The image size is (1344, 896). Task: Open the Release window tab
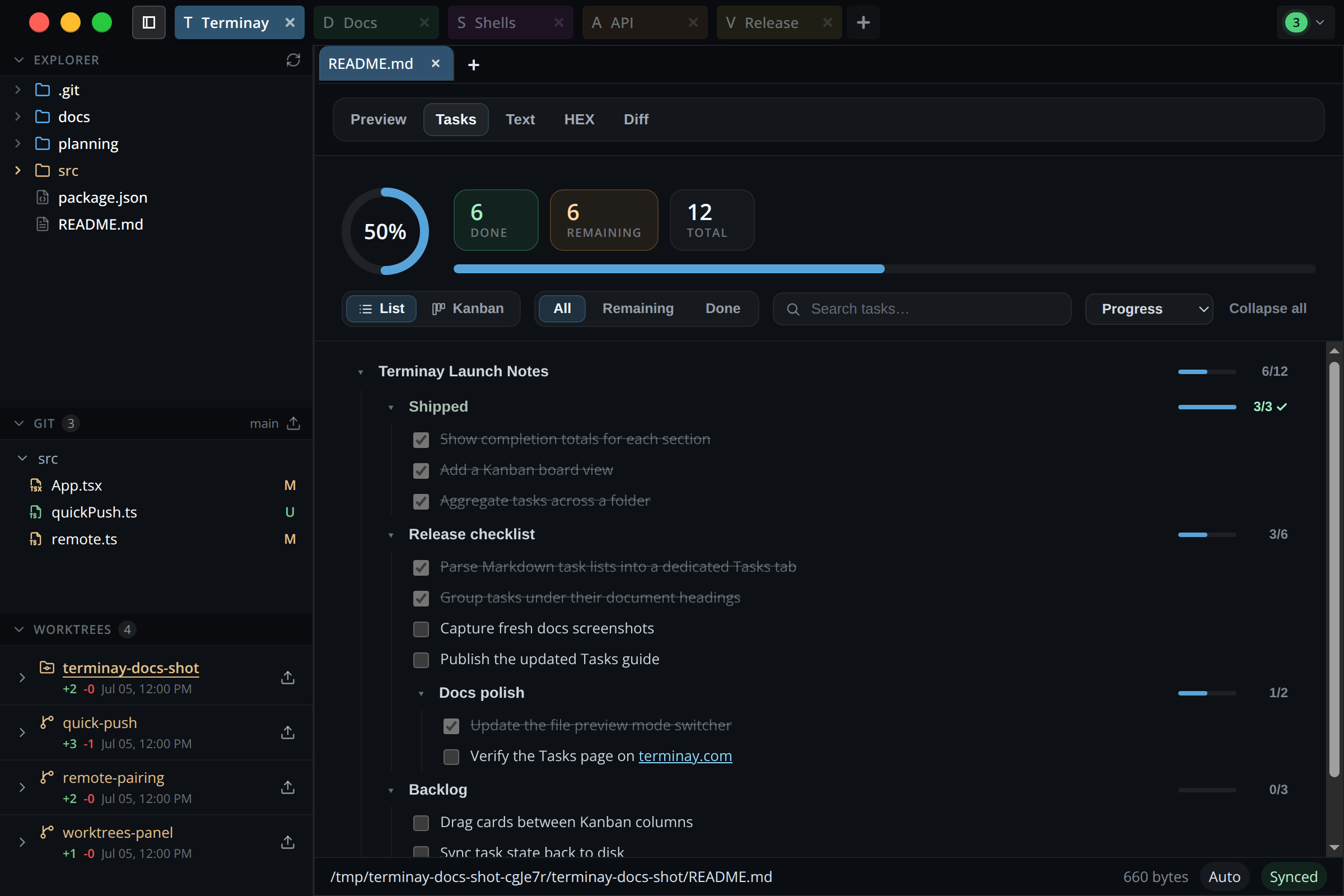[x=779, y=22]
